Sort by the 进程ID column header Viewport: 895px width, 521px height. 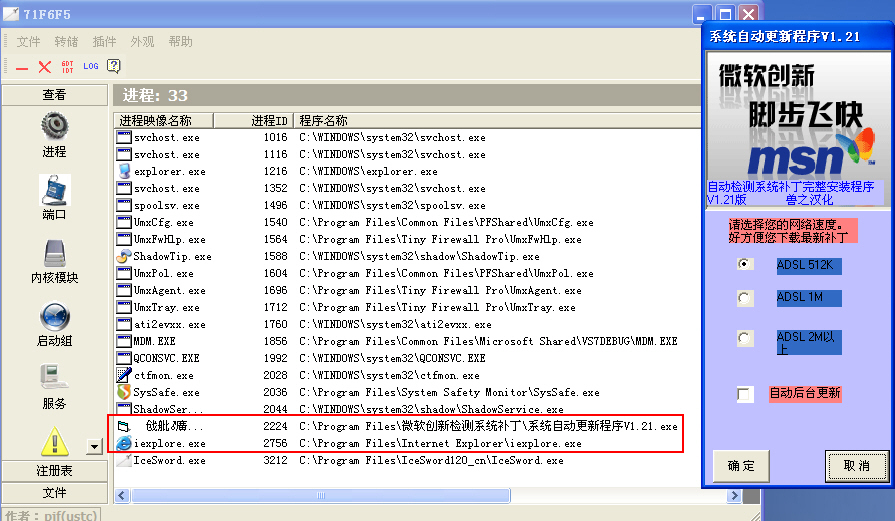pyautogui.click(x=253, y=120)
